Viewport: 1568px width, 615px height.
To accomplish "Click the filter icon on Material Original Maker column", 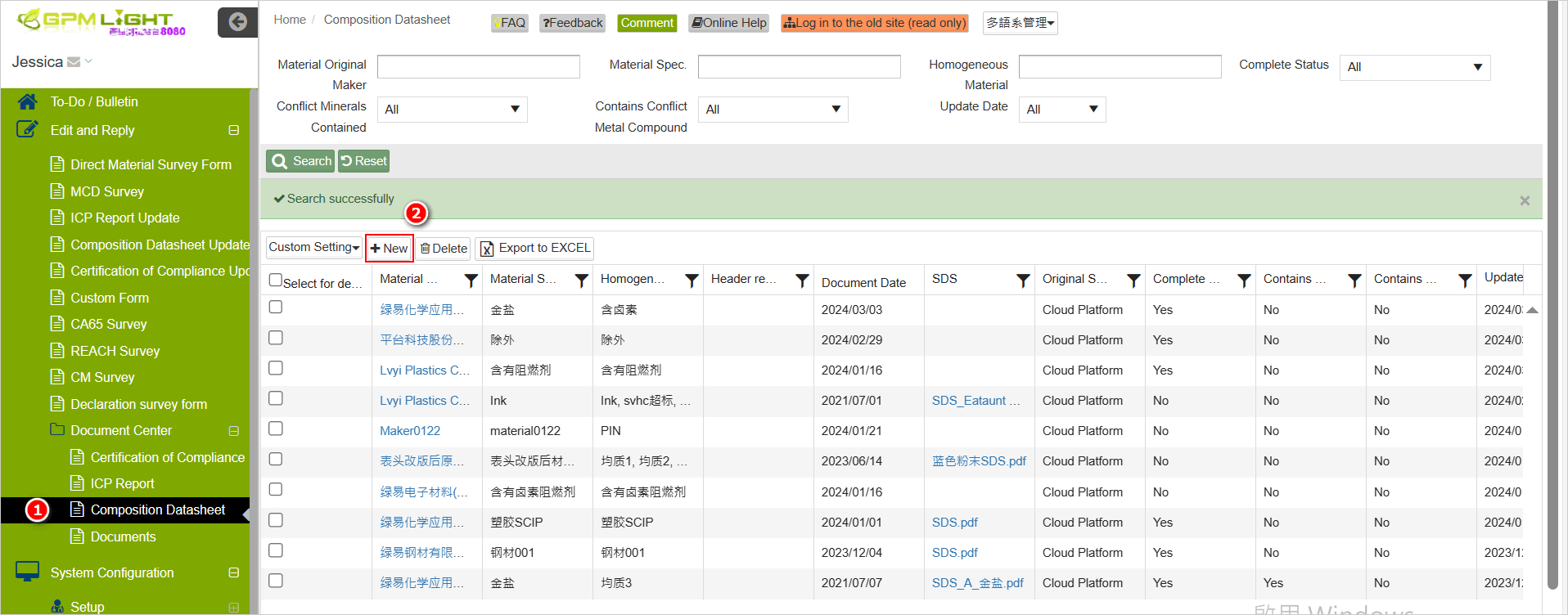I will tap(471, 281).
